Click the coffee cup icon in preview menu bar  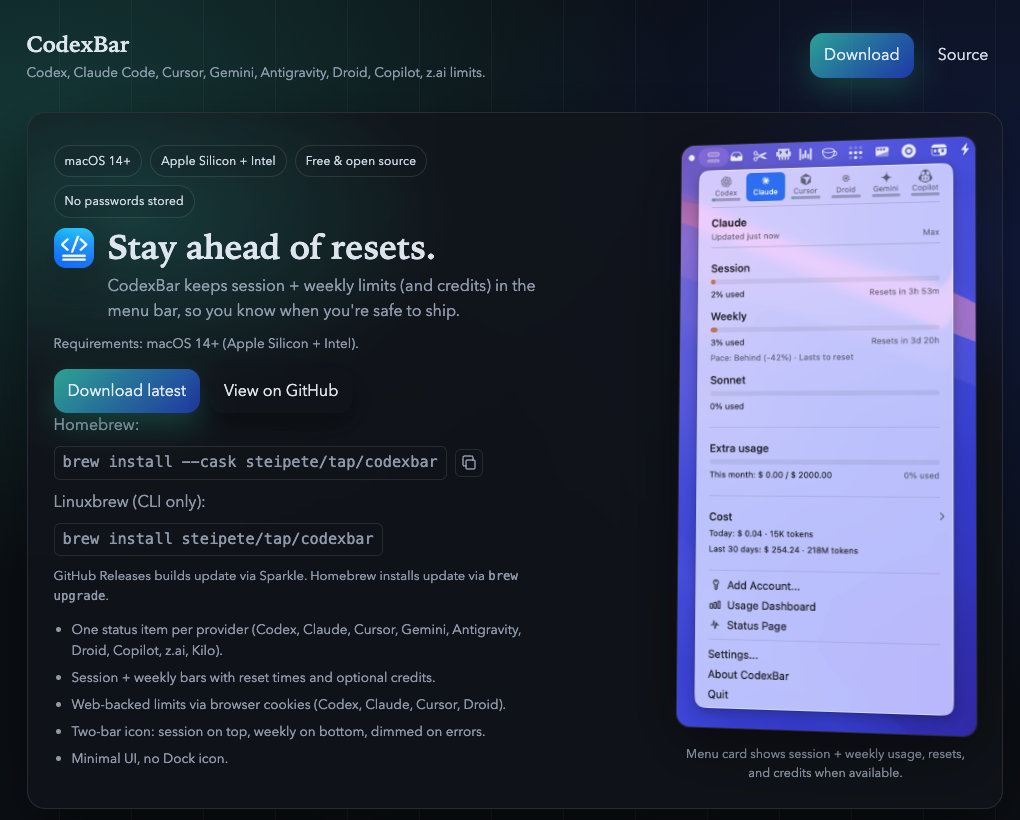[829, 153]
